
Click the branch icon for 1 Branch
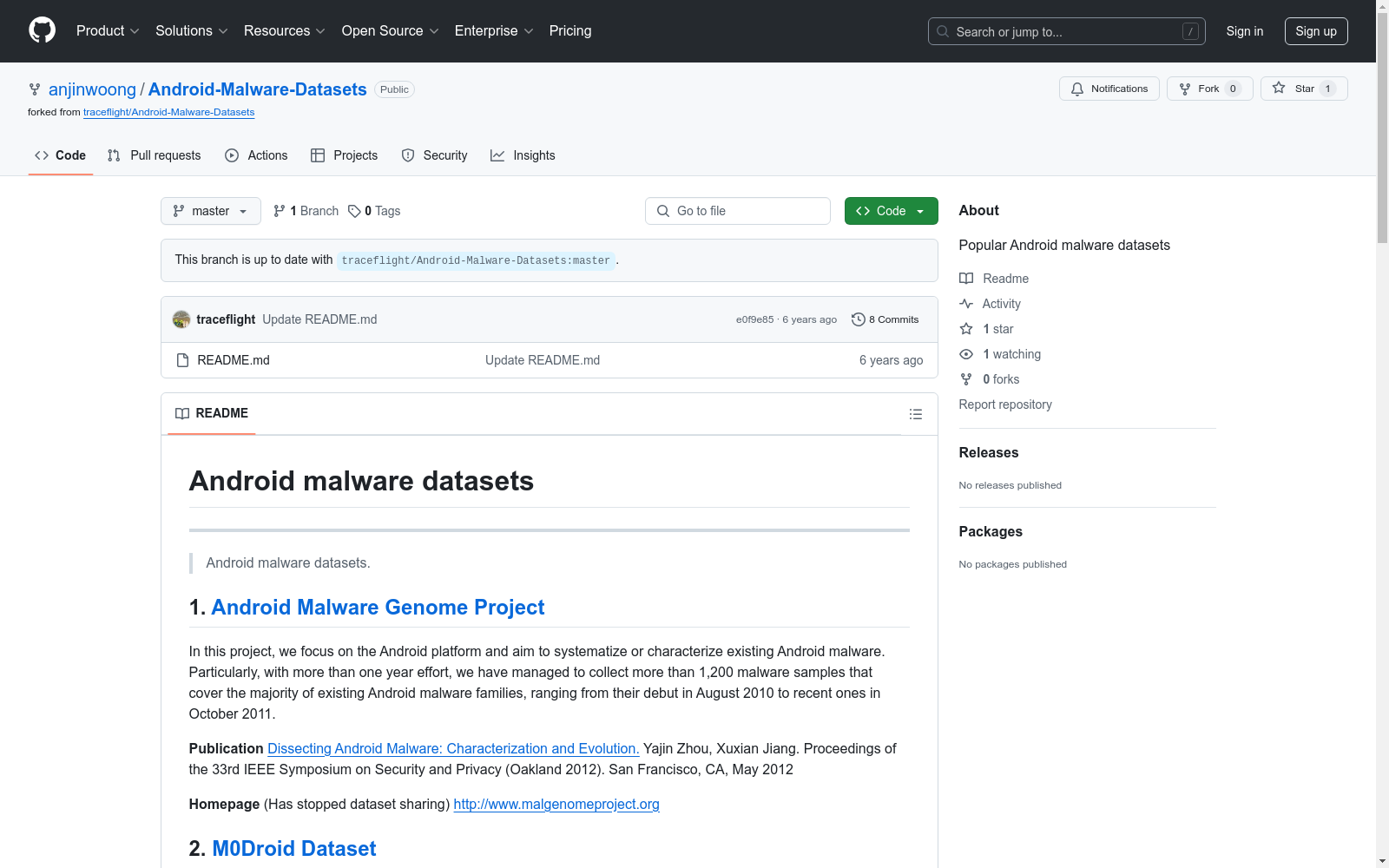(280, 211)
